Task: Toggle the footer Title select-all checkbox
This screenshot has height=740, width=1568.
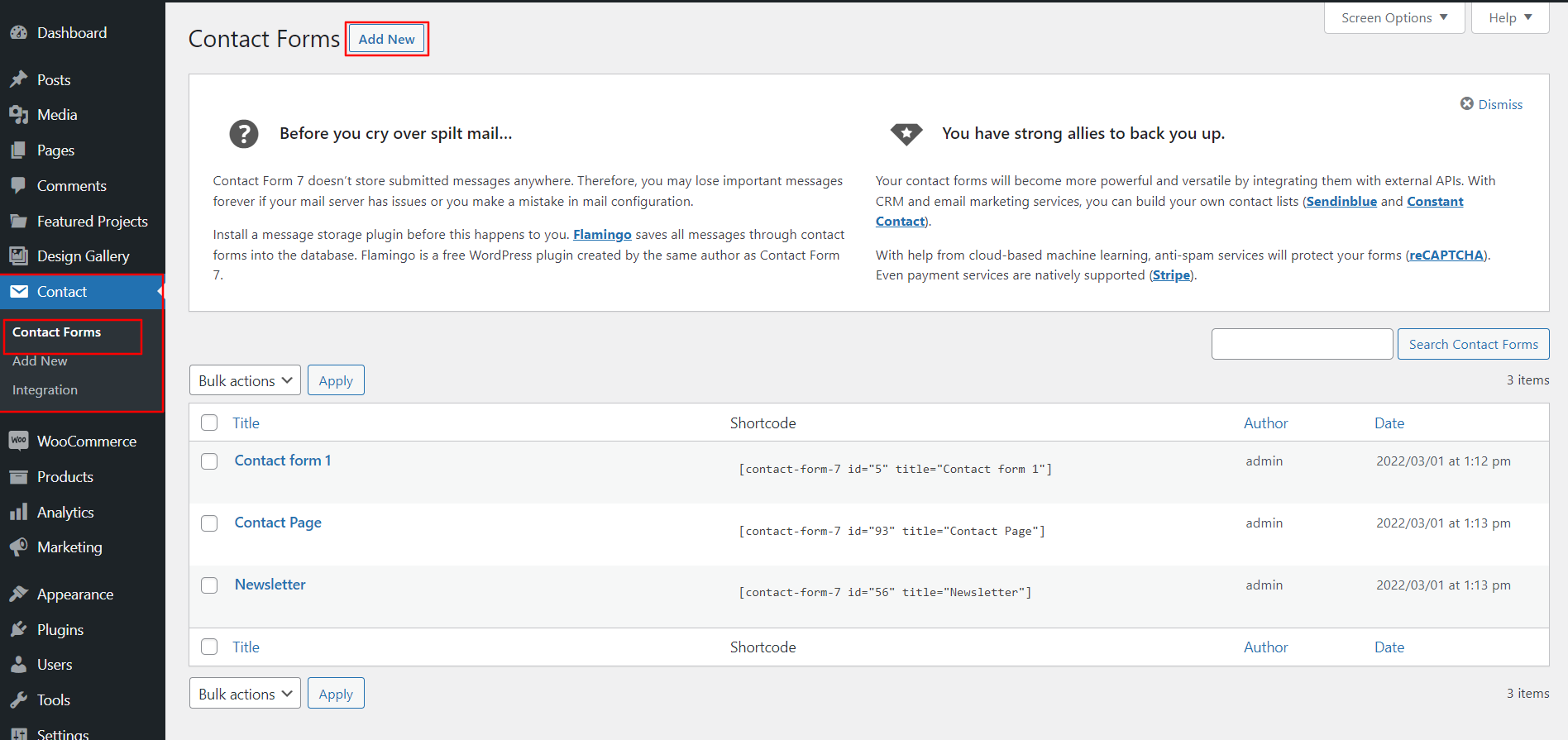Action: [x=209, y=647]
